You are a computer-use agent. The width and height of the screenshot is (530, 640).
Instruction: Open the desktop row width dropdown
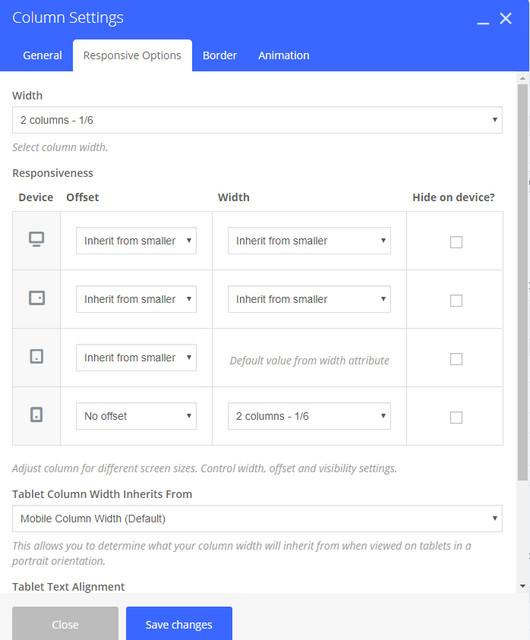point(309,241)
